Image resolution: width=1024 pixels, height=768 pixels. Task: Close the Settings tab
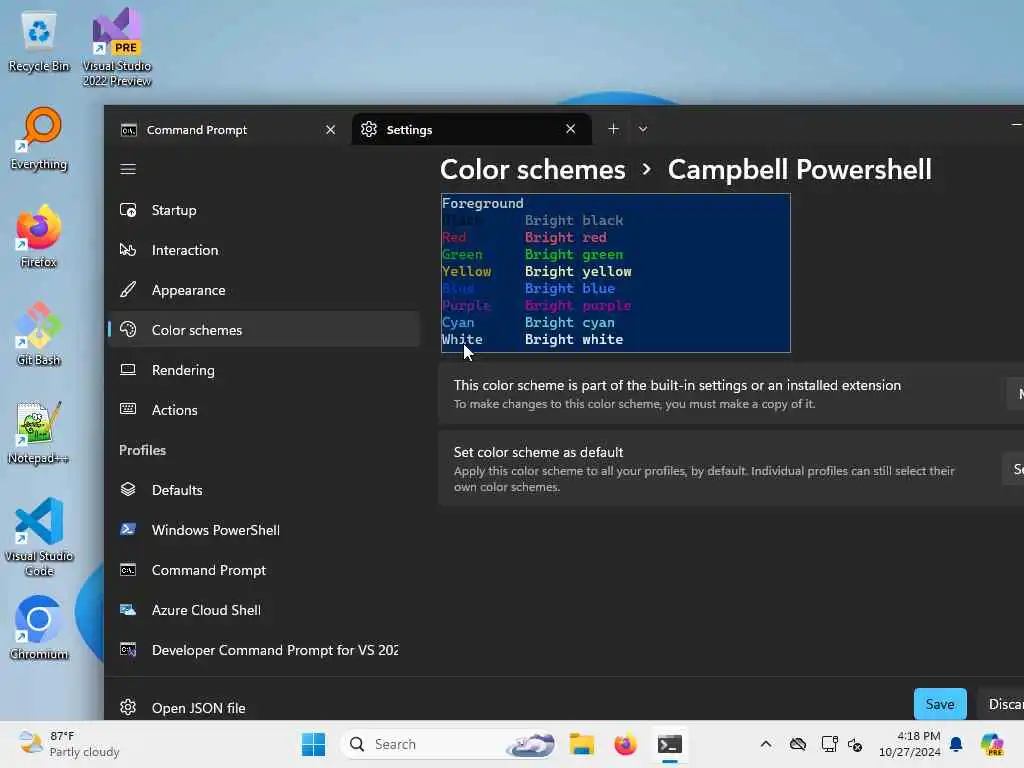571,129
